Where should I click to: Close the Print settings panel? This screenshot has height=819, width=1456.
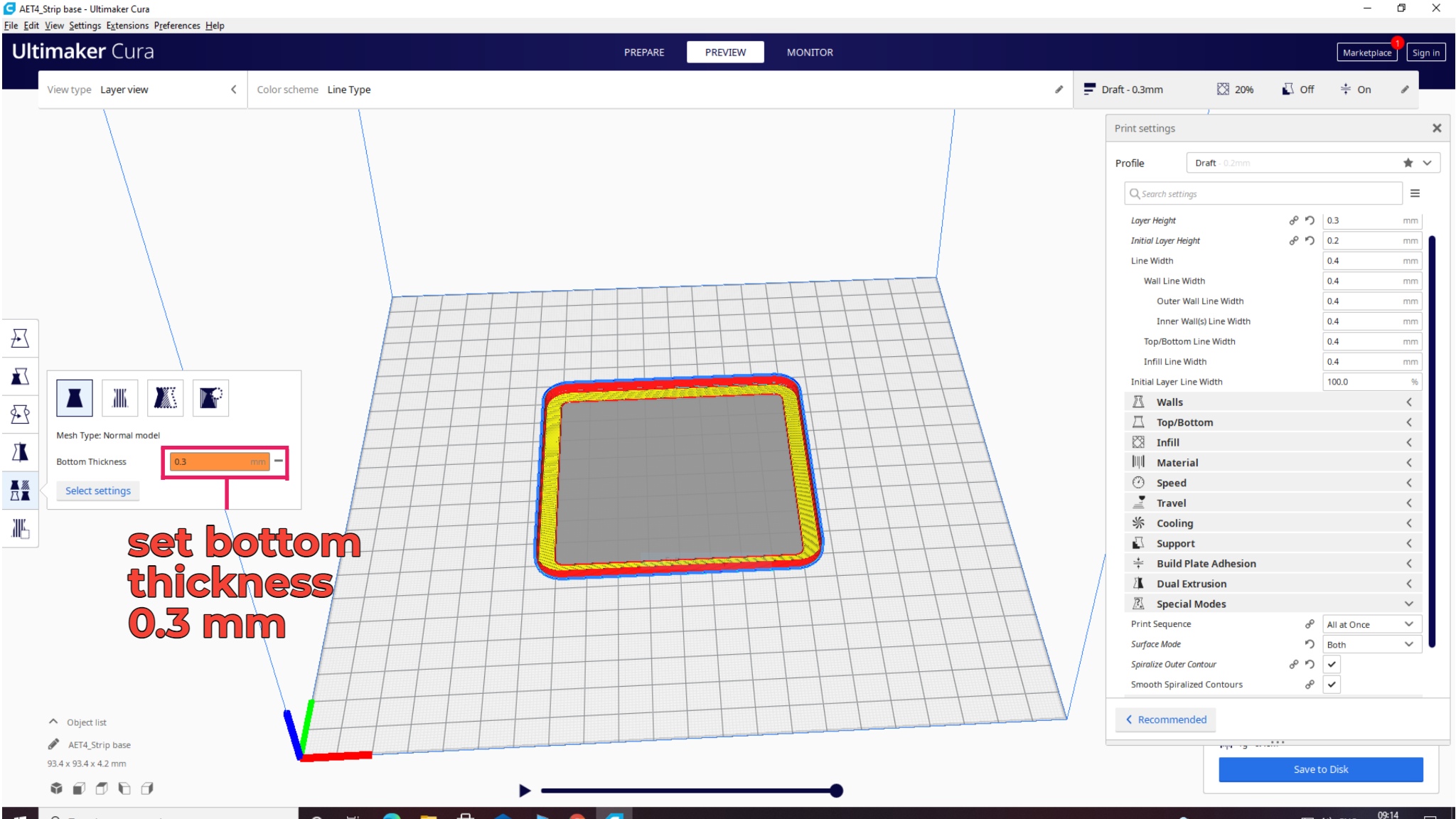coord(1437,128)
